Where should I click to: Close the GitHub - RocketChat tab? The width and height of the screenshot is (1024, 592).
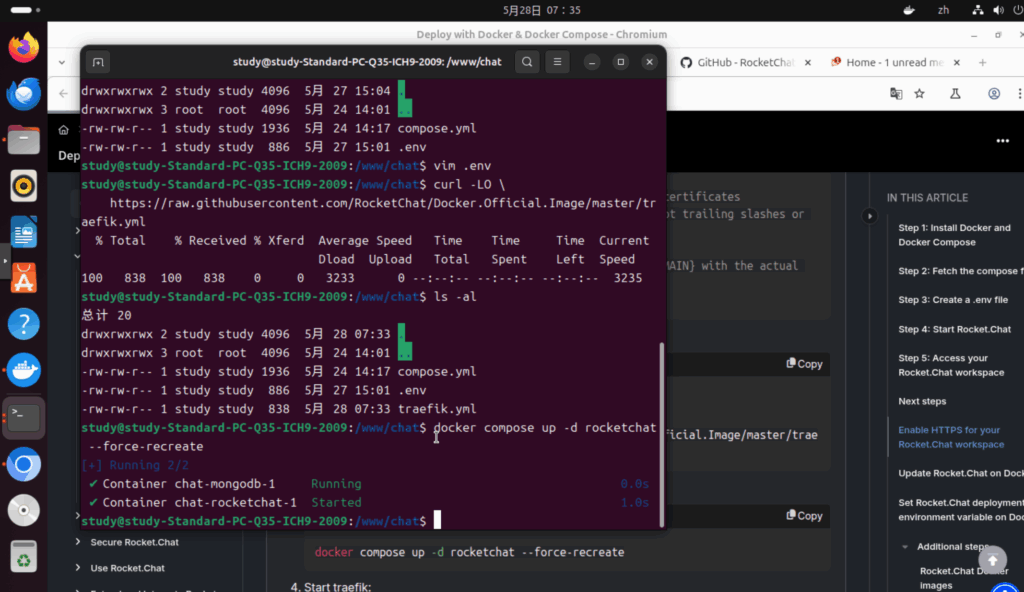click(x=808, y=63)
